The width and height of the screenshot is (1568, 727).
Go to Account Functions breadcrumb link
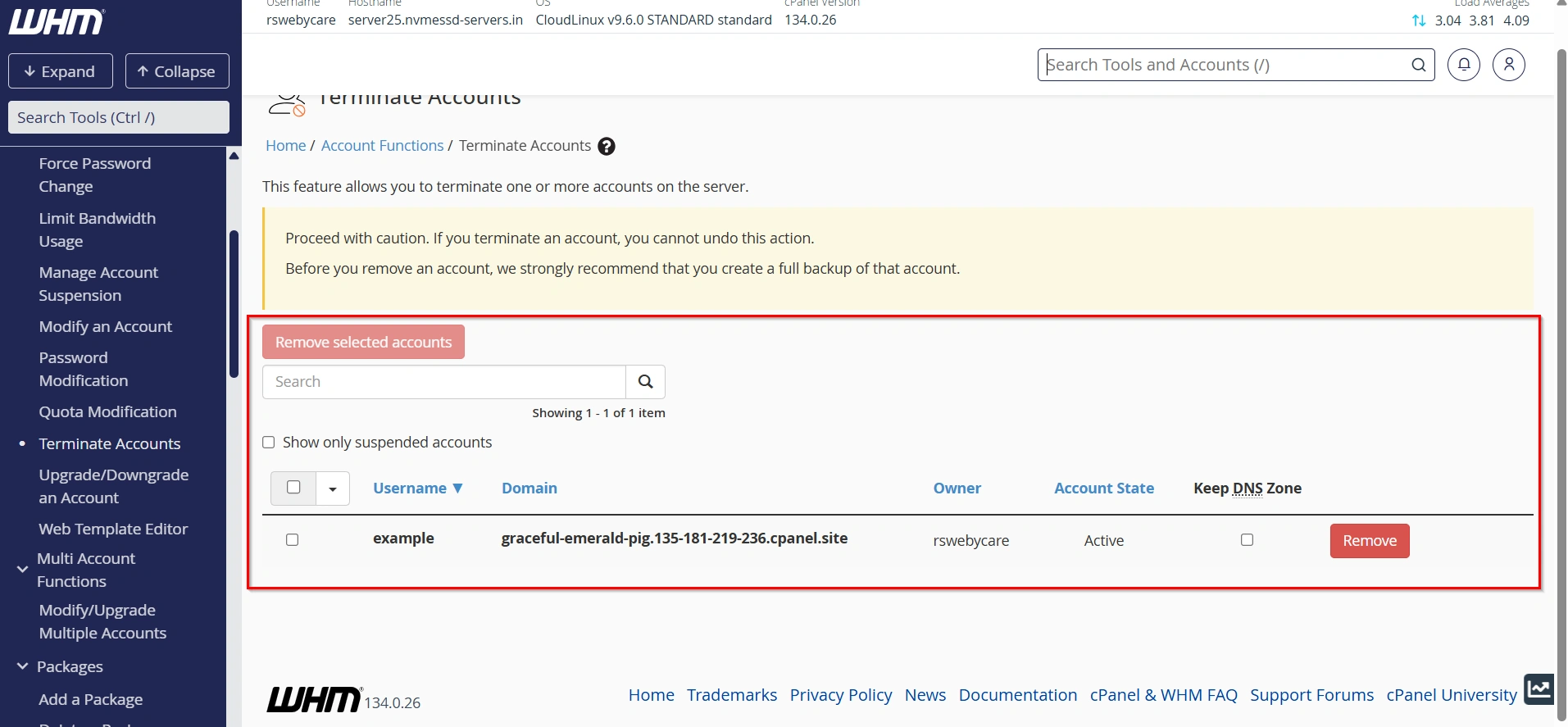point(382,146)
